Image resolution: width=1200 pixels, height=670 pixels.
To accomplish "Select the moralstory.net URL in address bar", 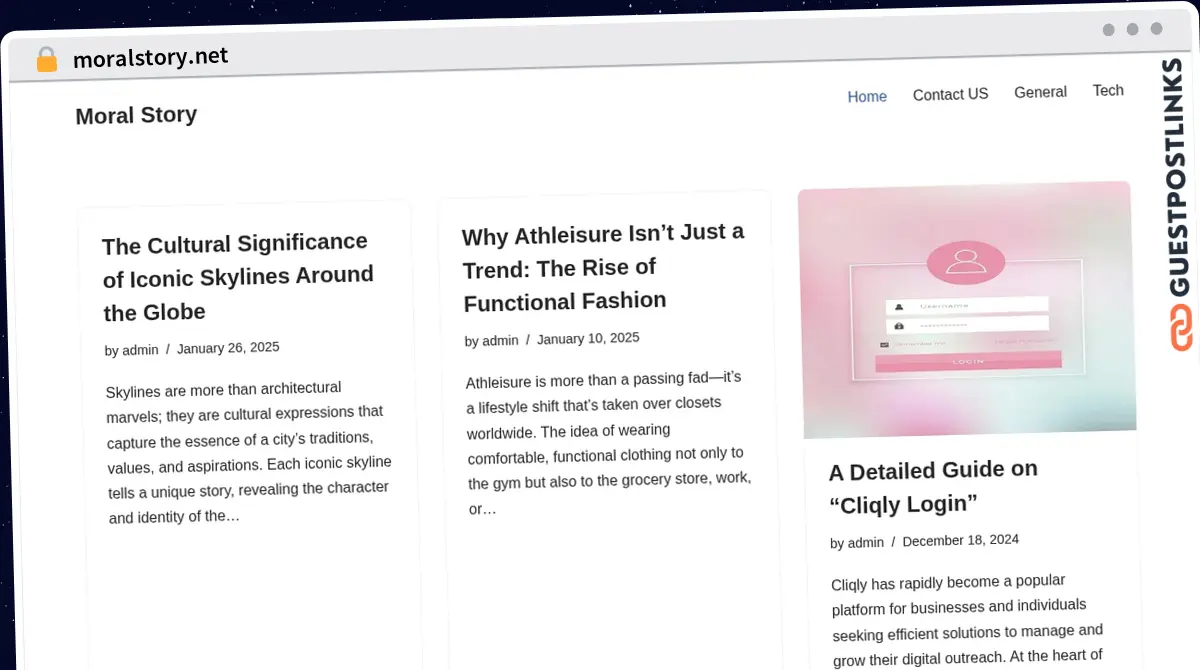I will 150,58.
